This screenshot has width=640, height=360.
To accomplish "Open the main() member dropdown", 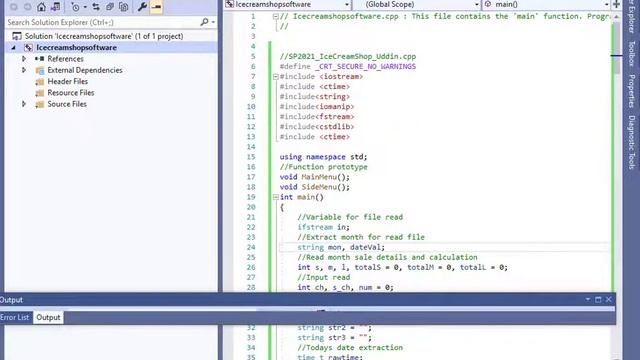I will click(546, 4).
